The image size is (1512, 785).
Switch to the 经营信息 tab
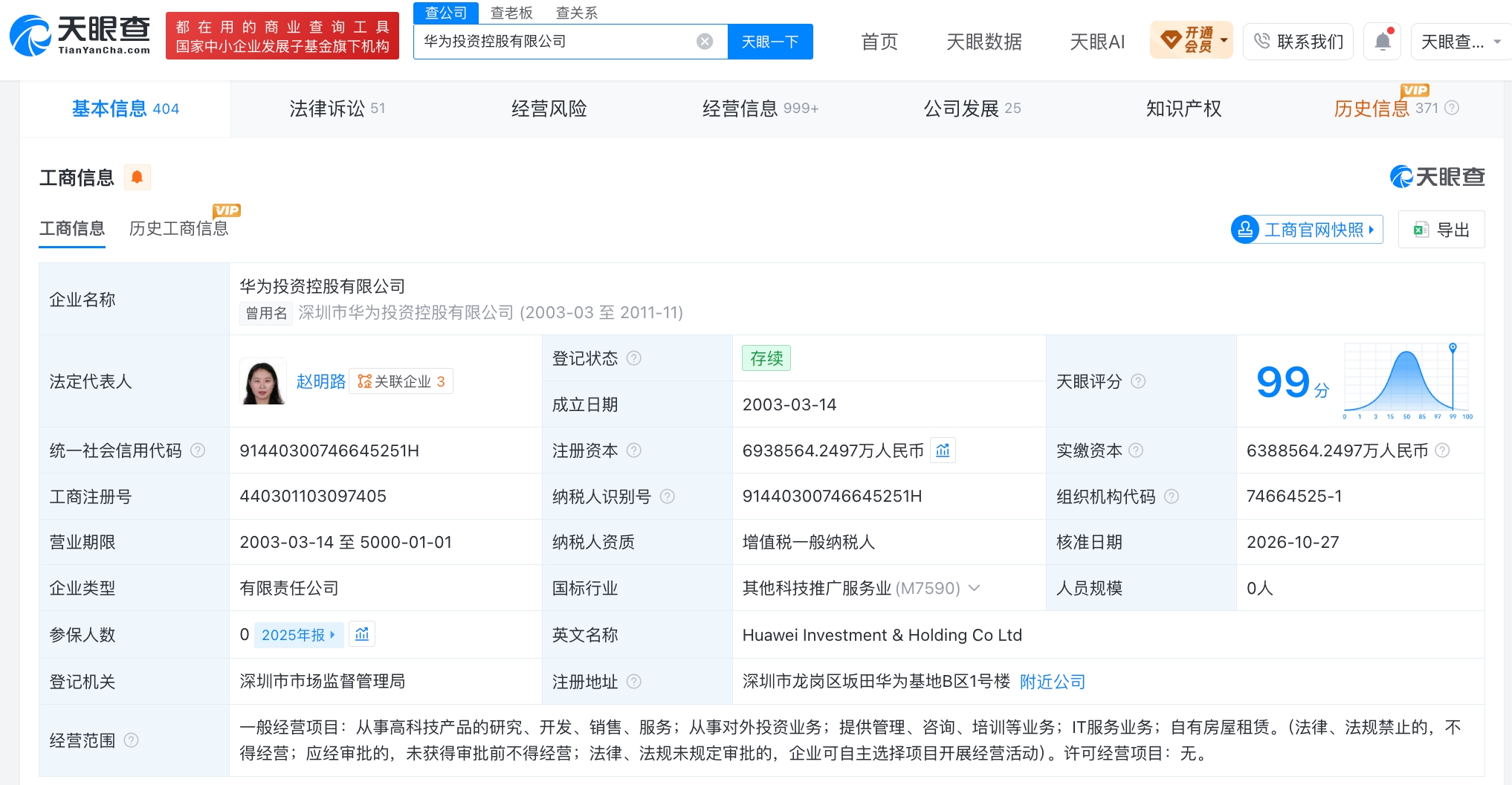760,109
